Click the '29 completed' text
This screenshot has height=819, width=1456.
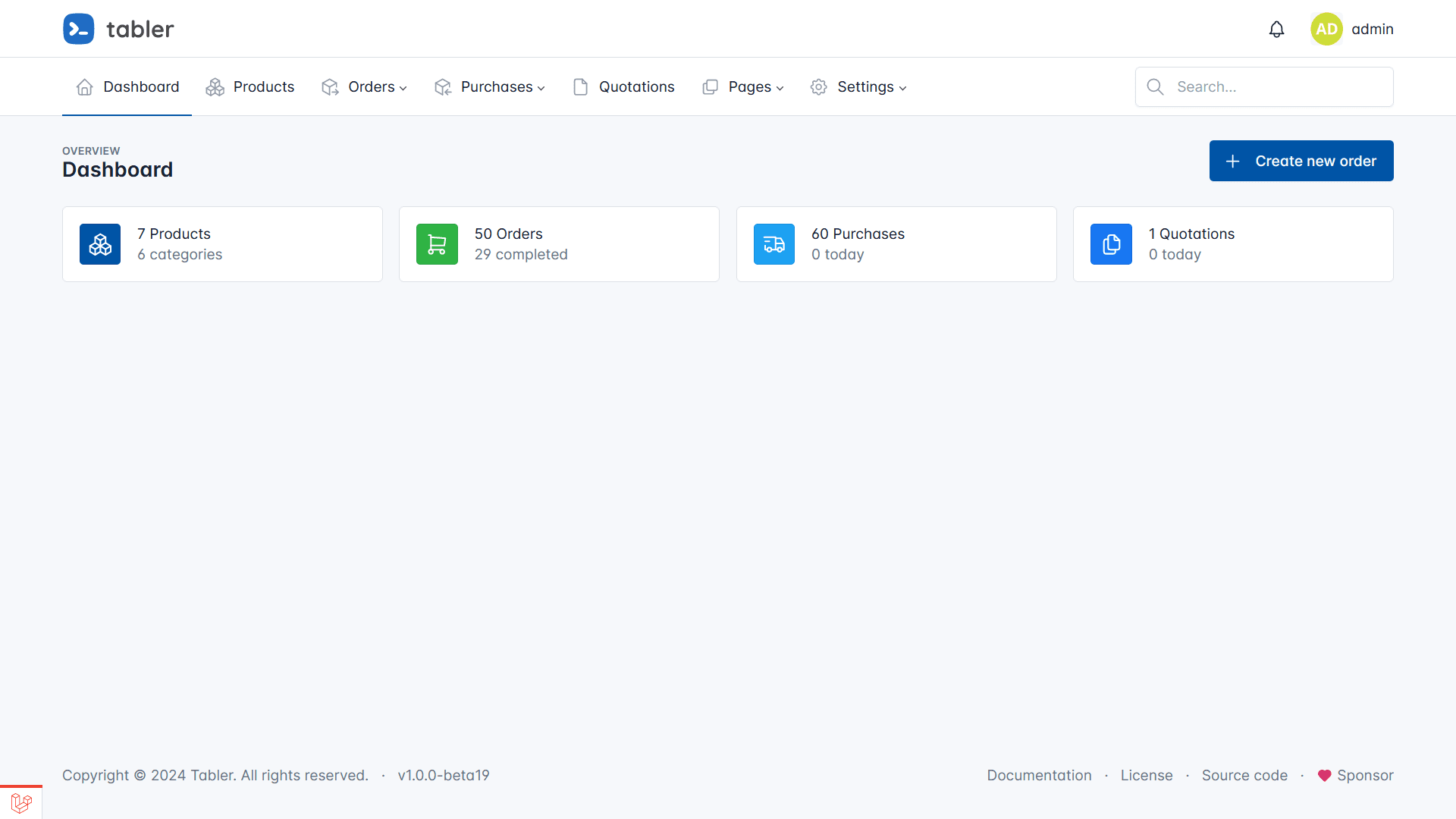click(521, 254)
